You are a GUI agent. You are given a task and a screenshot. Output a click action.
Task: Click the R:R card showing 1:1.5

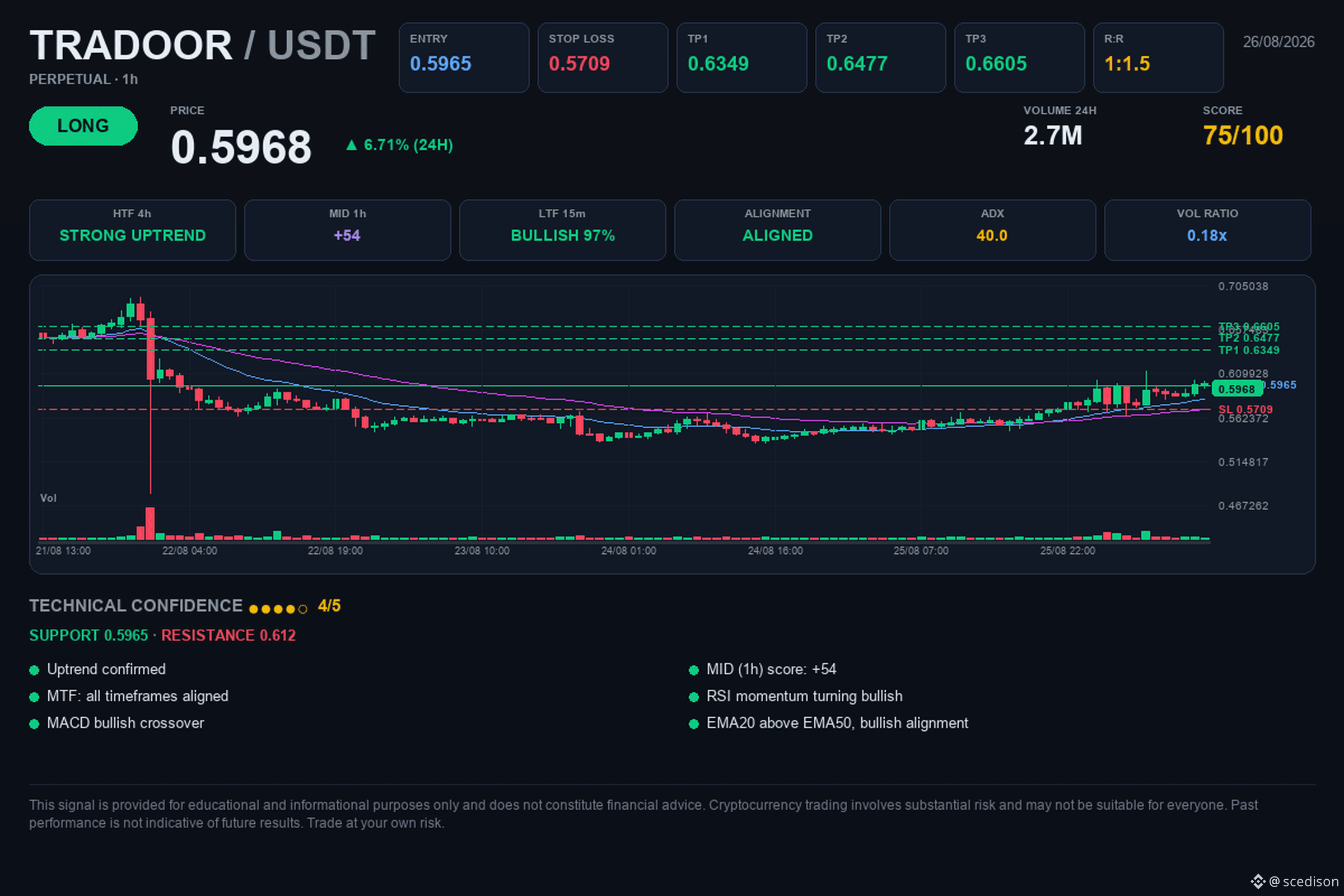1158,58
